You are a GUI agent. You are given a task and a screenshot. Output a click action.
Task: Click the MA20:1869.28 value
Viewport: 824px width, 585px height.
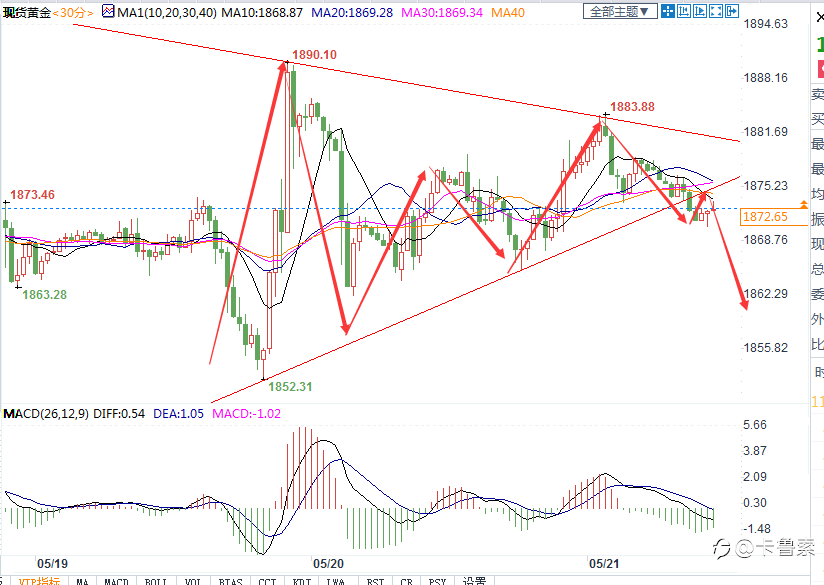point(352,13)
